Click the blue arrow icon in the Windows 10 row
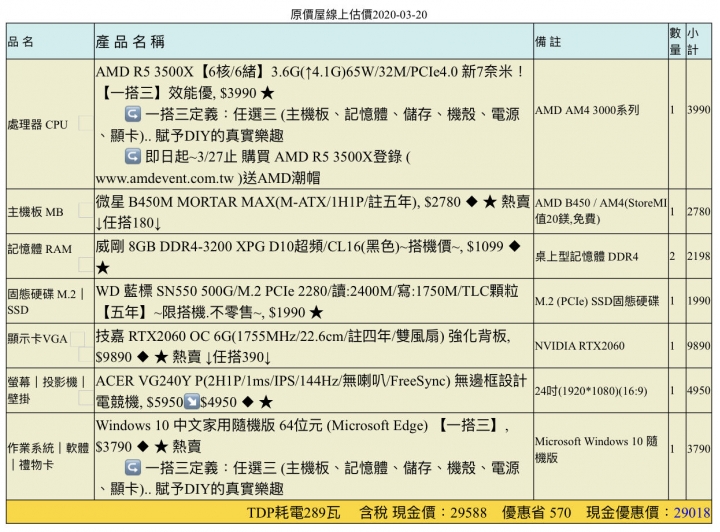Image resolution: width=720 pixels, height=532 pixels. pyautogui.click(x=133, y=468)
